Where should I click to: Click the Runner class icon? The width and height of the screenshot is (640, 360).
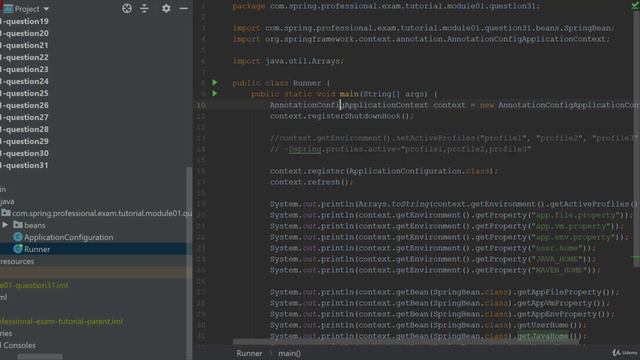coord(18,249)
